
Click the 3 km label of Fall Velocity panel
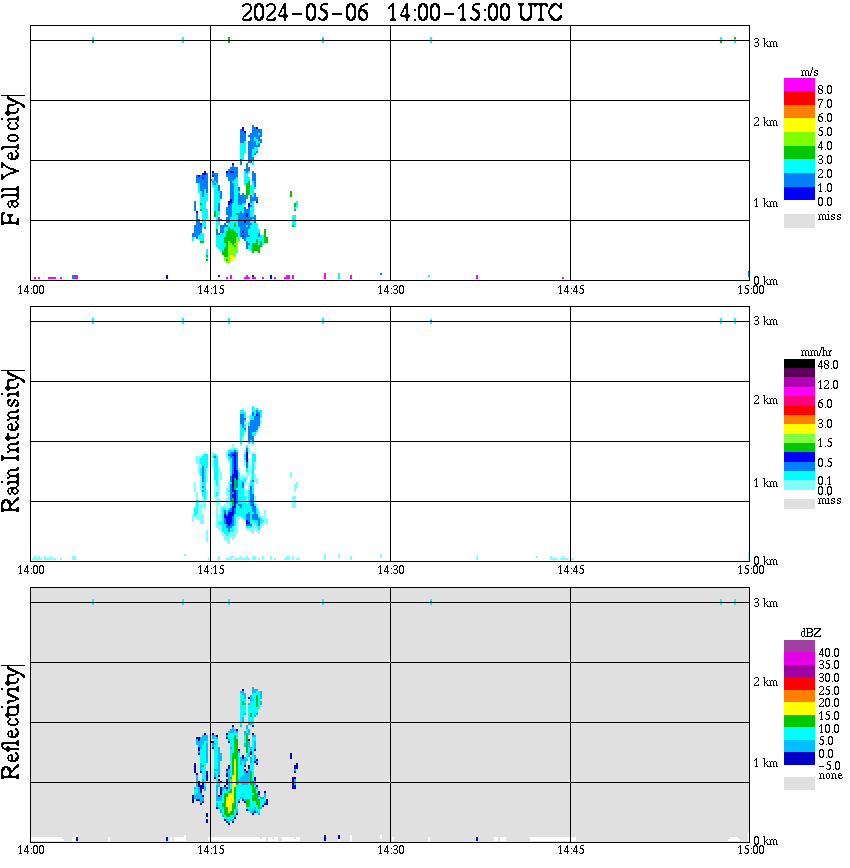point(765,43)
